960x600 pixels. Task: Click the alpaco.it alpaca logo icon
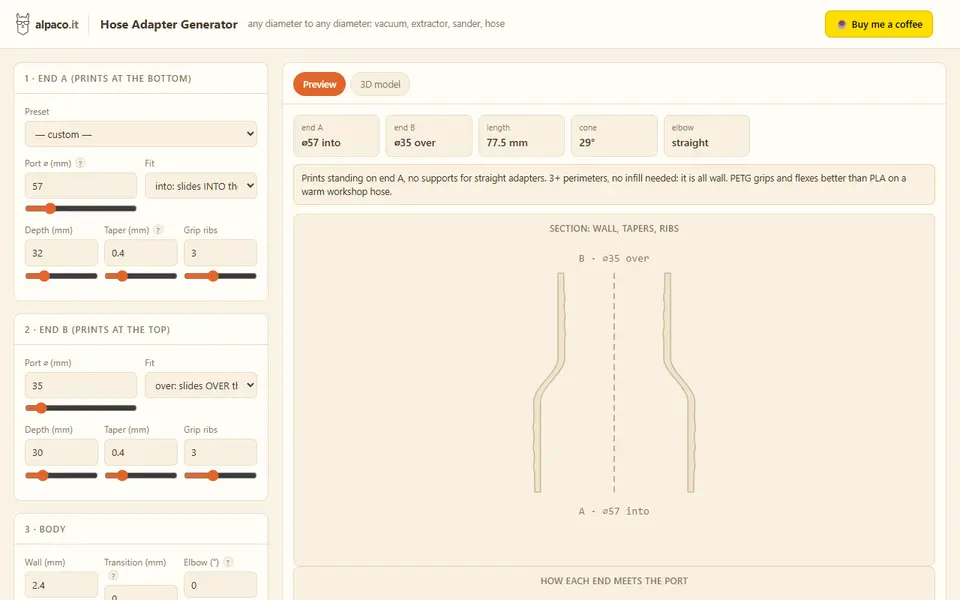pos(23,24)
